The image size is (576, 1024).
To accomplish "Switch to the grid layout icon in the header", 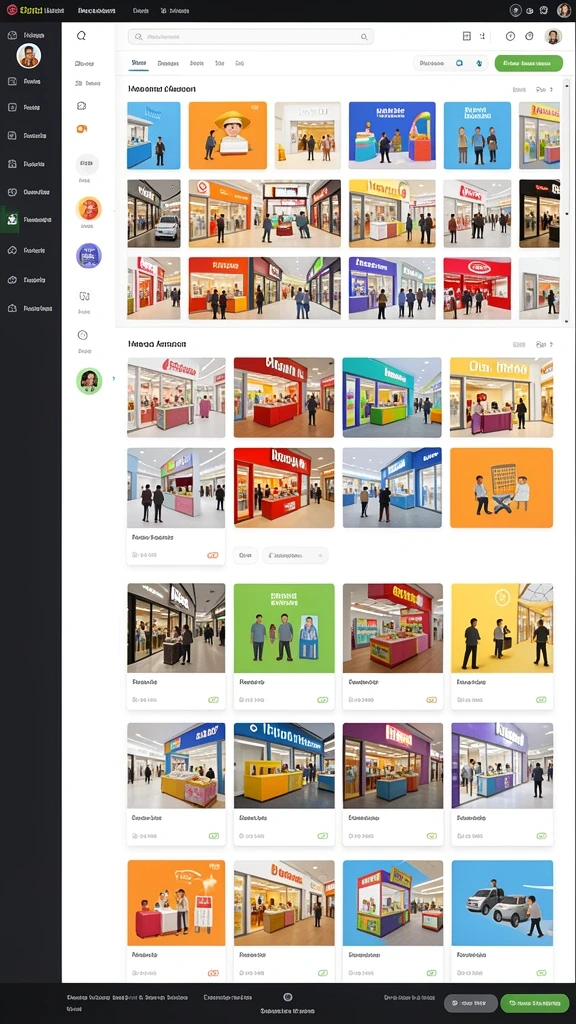I will [466, 37].
